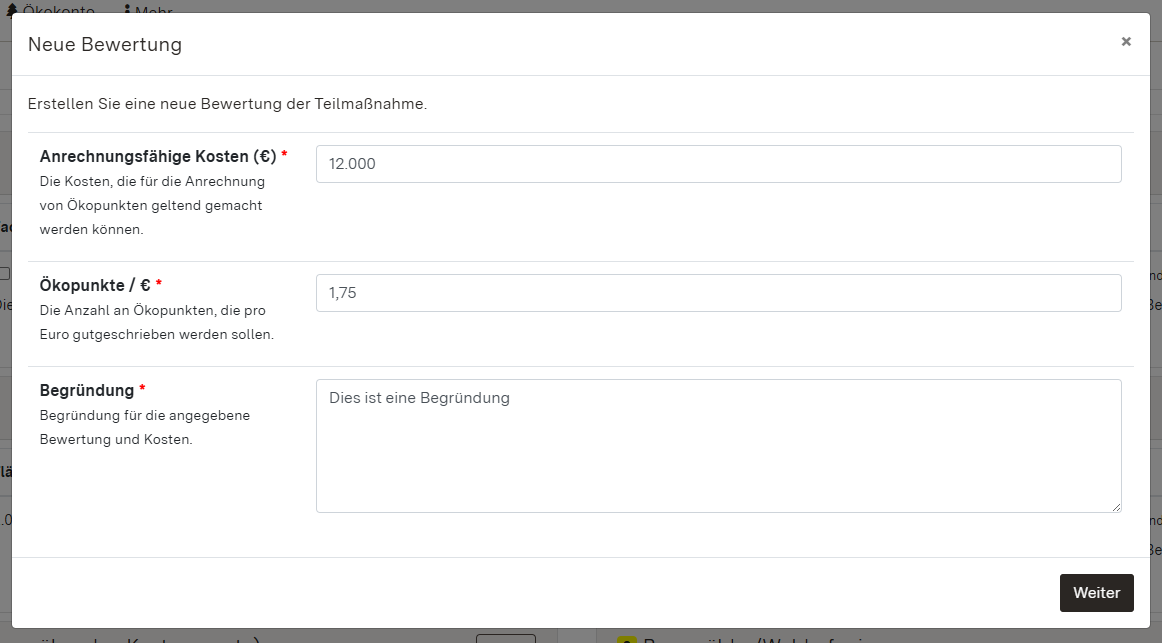Click the Begründung field label

pos(87,390)
